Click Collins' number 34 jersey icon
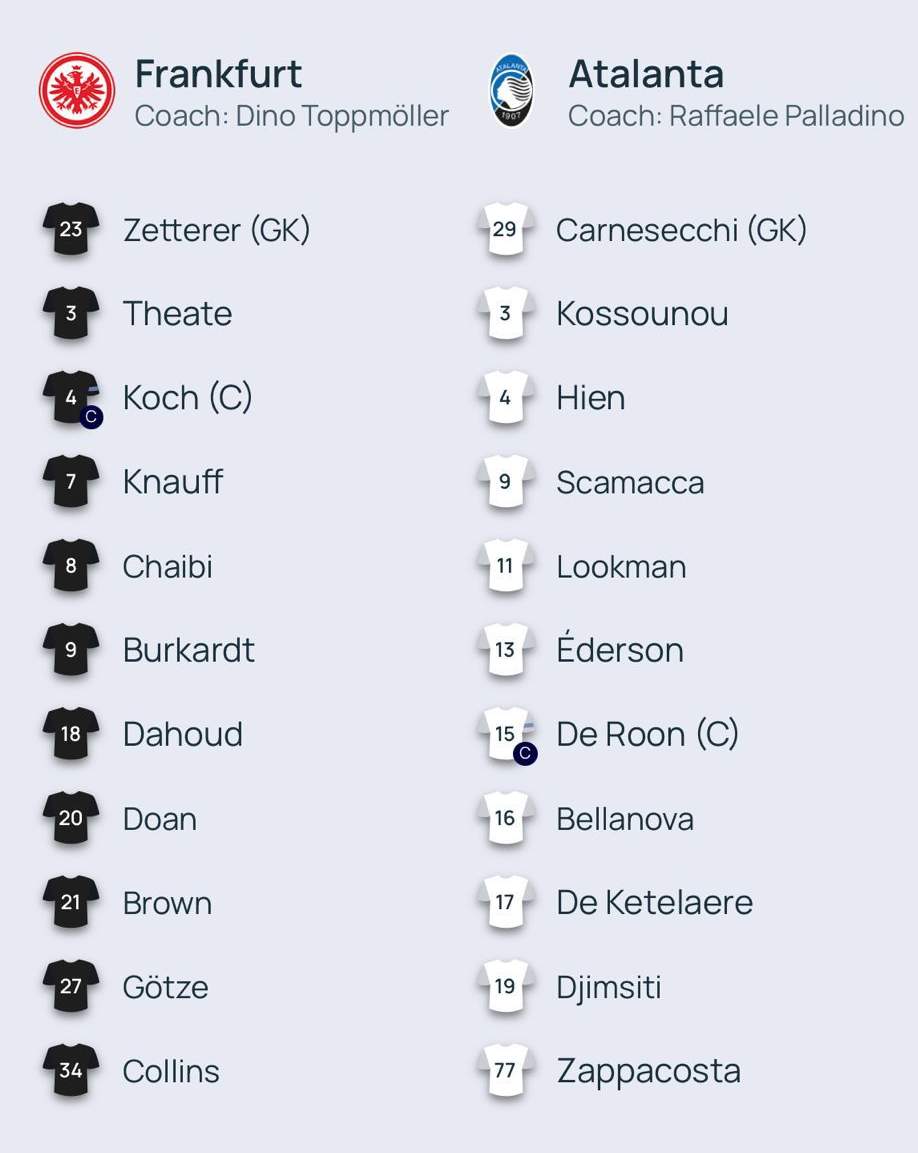Viewport: 918px width, 1153px height. point(70,1071)
